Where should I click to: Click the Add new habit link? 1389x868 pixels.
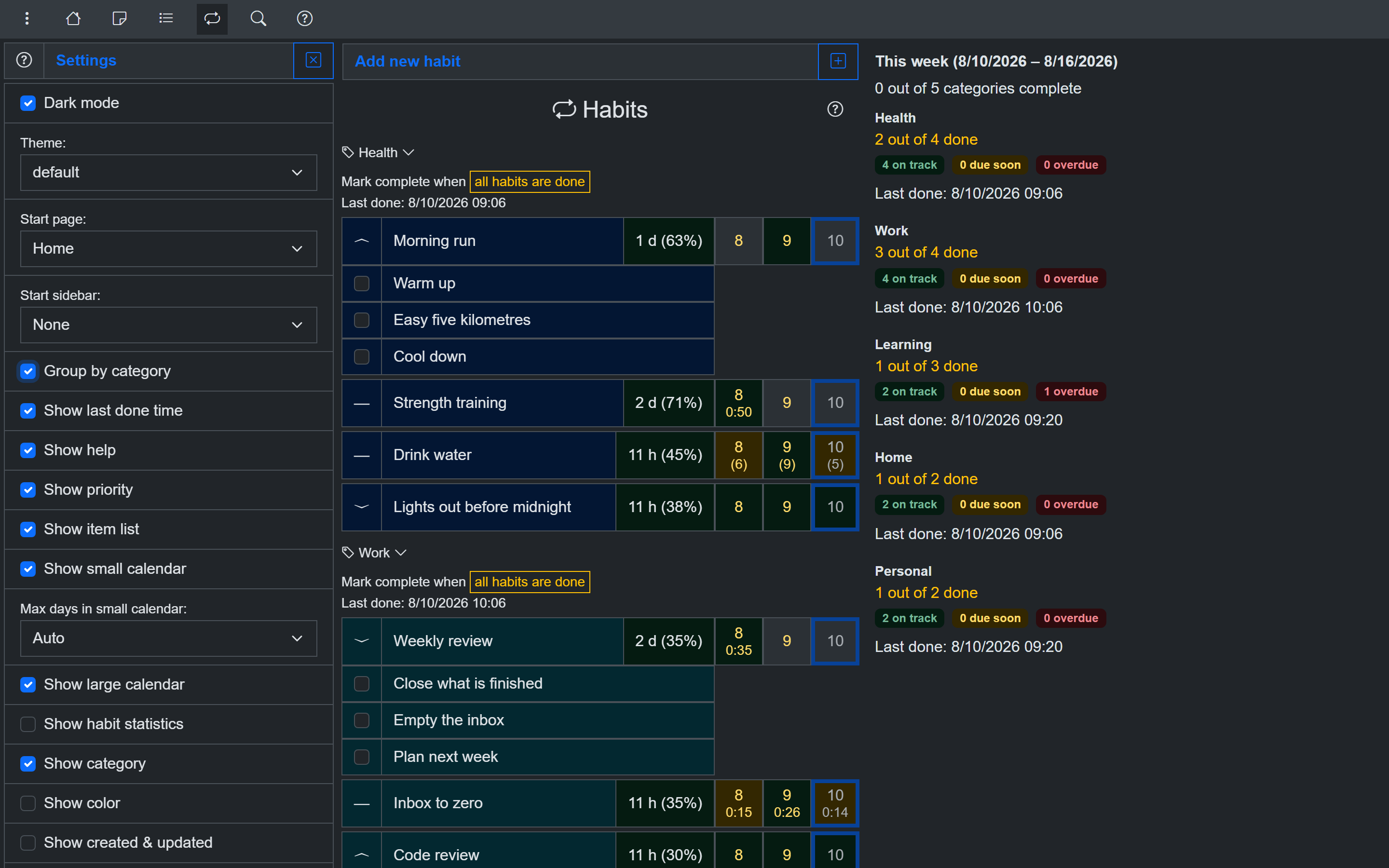click(x=408, y=61)
